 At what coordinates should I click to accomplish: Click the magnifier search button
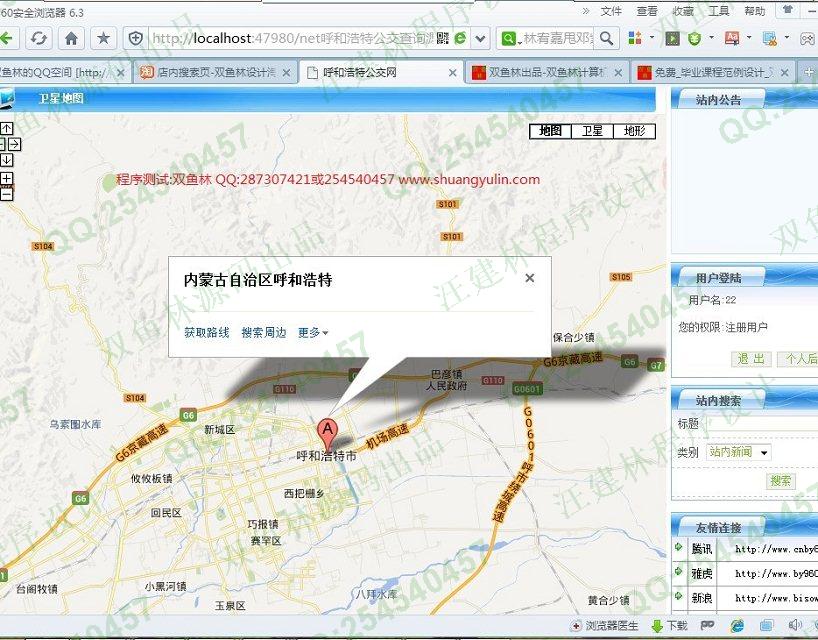click(x=607, y=38)
